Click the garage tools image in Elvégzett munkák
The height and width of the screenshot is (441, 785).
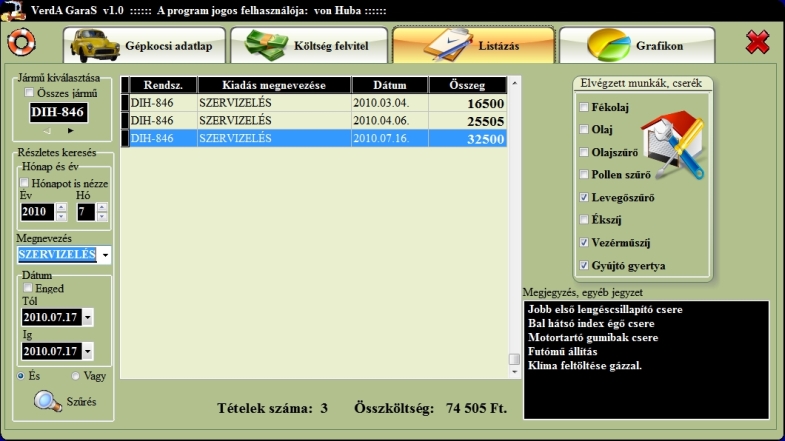click(x=670, y=147)
